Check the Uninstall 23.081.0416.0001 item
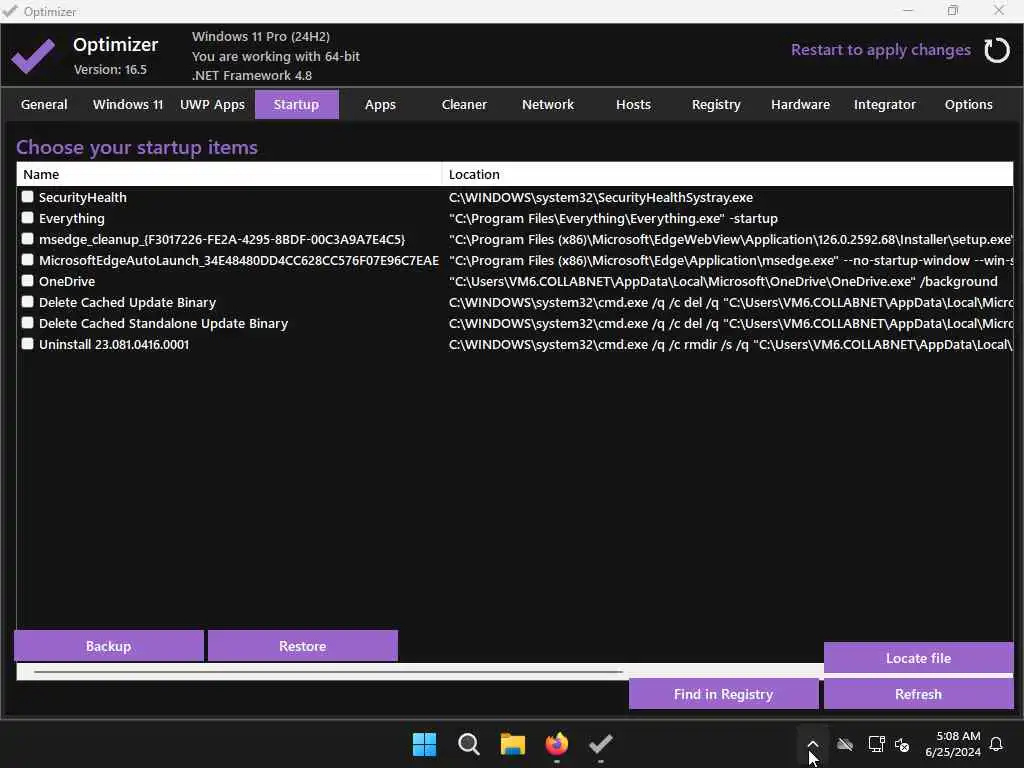This screenshot has height=768, width=1024. [27, 344]
